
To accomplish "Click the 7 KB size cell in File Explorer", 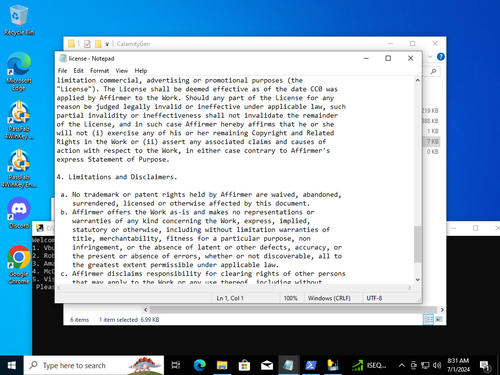I will click(433, 141).
